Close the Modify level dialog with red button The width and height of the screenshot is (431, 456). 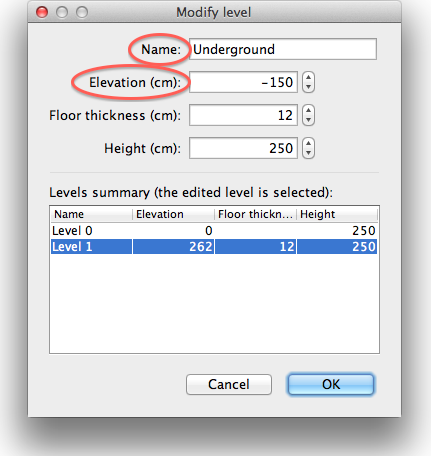coord(42,12)
